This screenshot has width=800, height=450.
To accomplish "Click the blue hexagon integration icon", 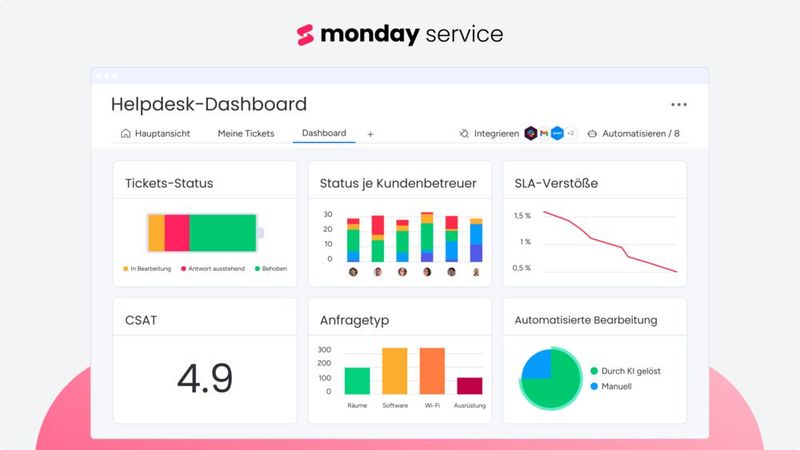I will coord(557,133).
